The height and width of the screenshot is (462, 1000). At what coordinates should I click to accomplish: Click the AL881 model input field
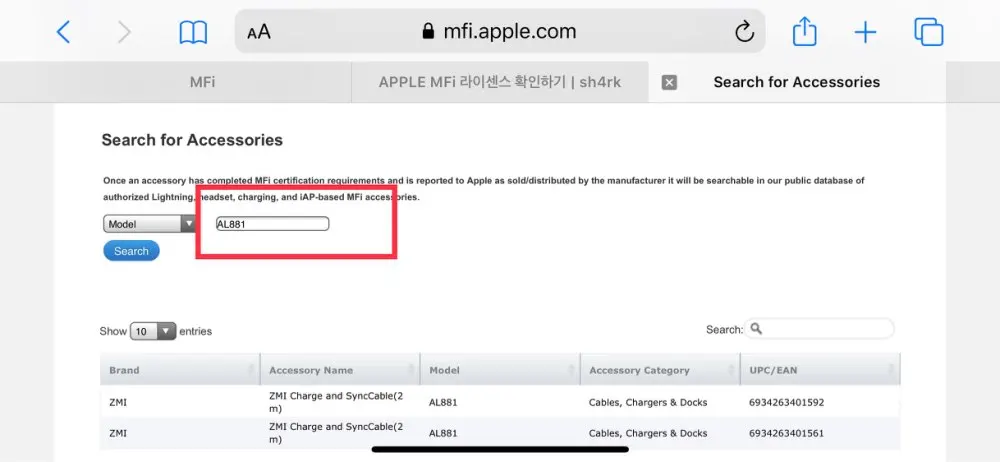point(272,224)
